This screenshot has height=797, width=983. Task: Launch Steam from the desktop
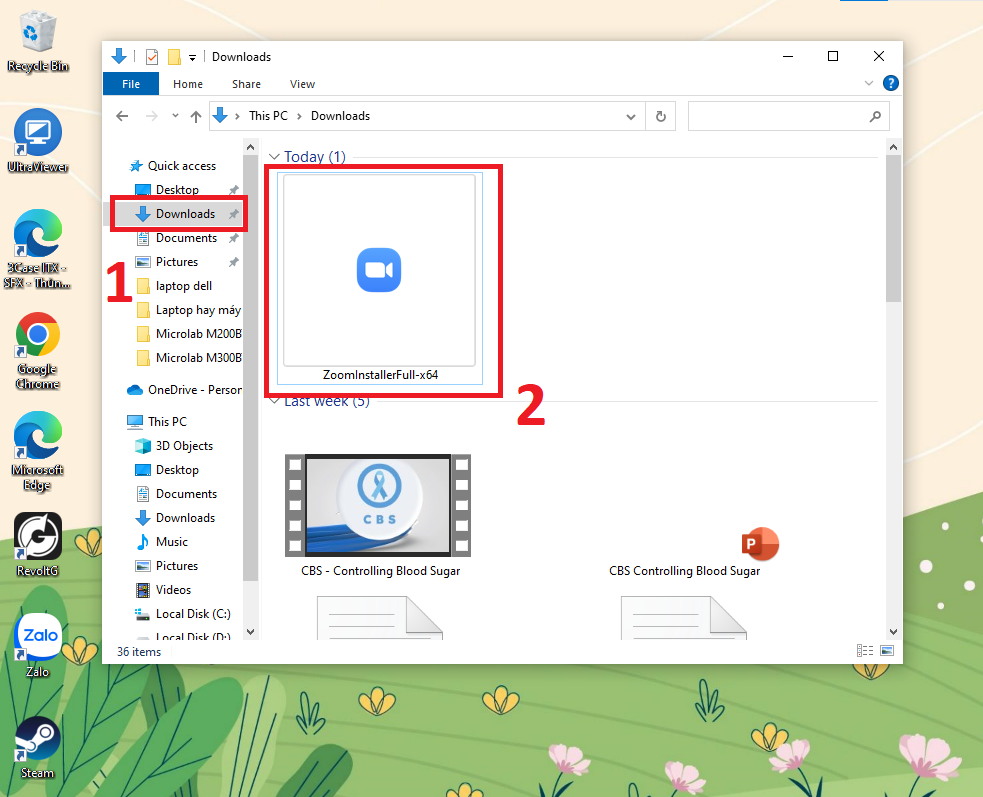38,747
